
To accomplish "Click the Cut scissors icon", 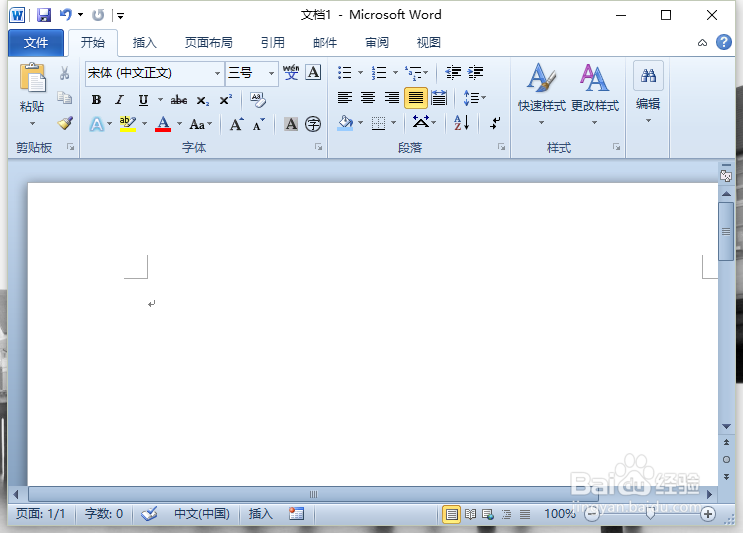I will 64,73.
